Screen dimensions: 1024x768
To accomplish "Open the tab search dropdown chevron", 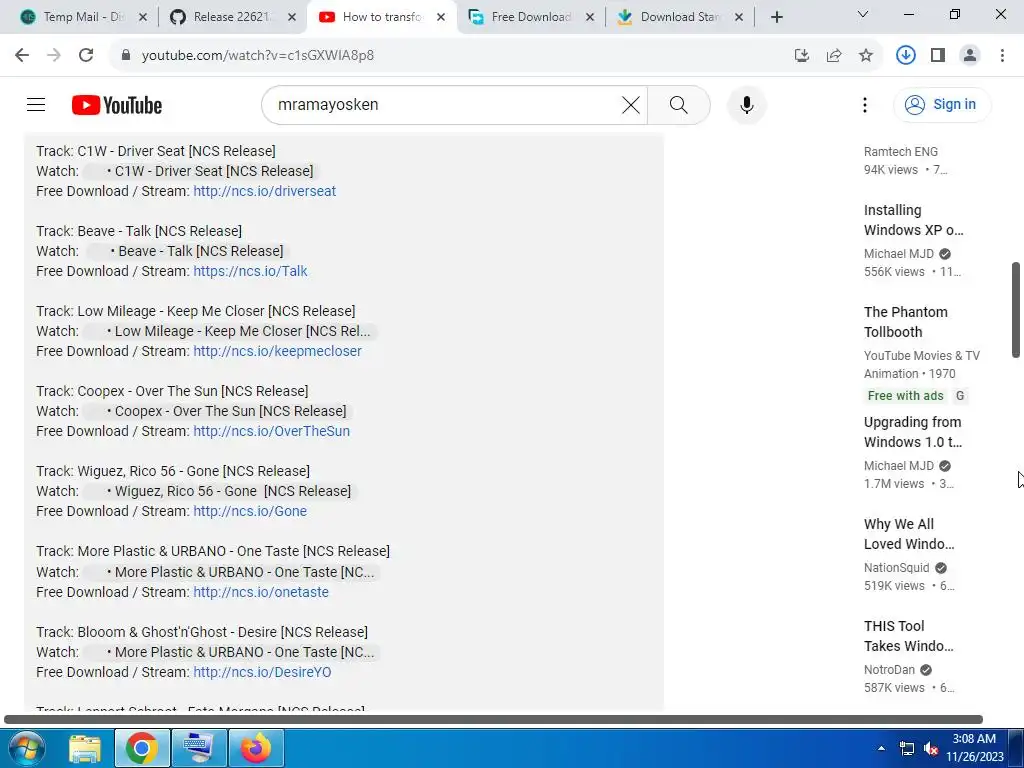I will click(x=863, y=14).
